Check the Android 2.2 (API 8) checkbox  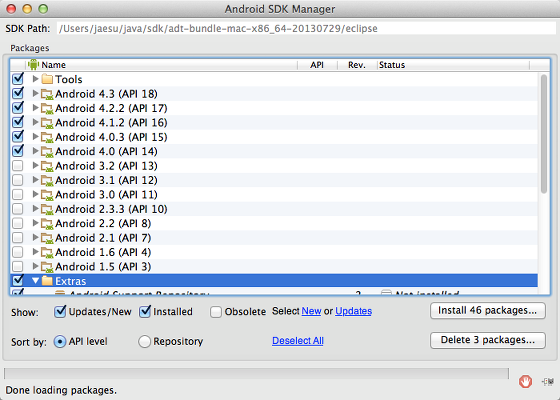18,224
